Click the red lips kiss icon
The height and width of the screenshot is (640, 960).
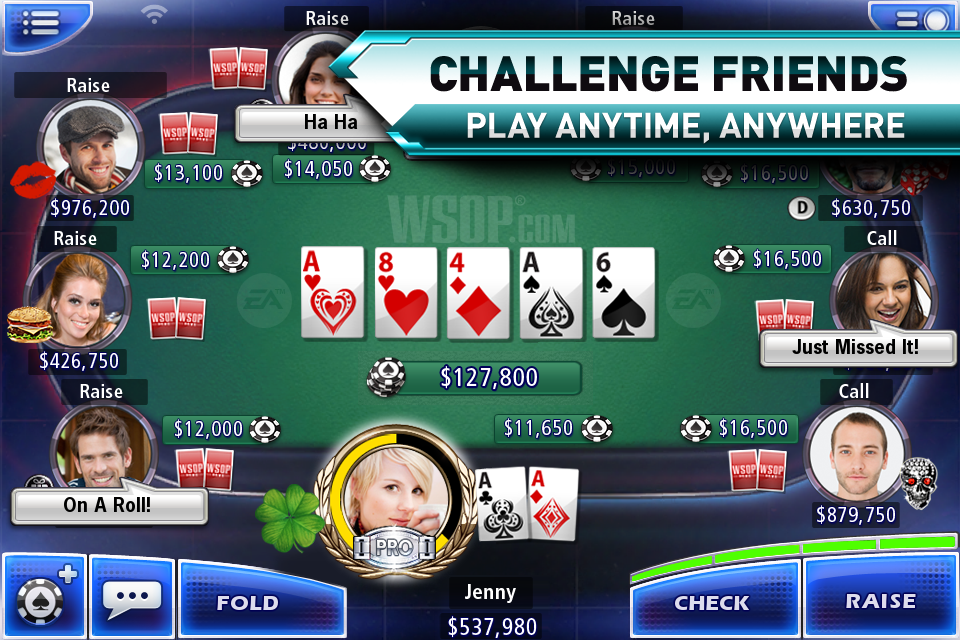click(x=33, y=180)
